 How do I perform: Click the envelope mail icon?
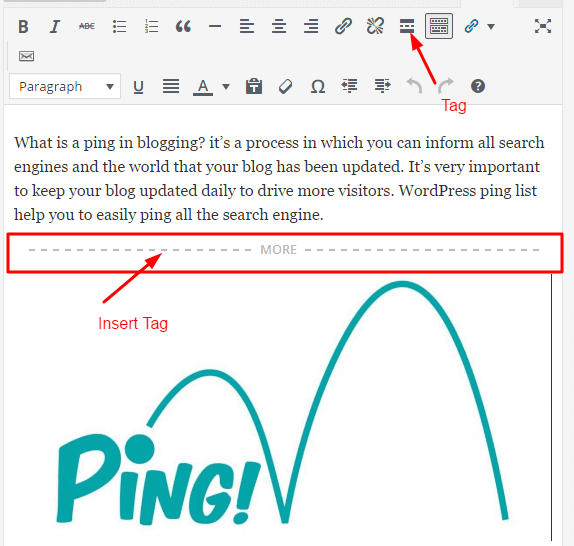pos(26,56)
